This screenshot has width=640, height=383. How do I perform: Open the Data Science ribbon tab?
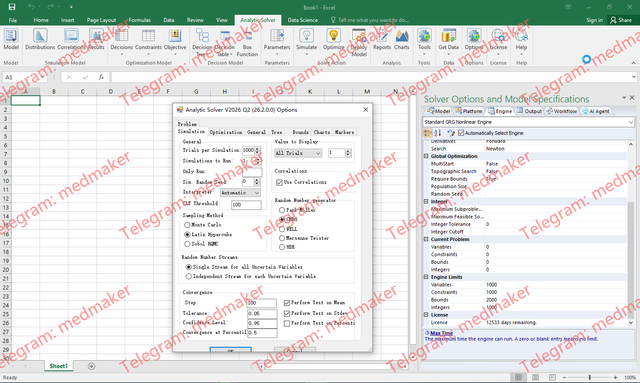click(x=302, y=20)
